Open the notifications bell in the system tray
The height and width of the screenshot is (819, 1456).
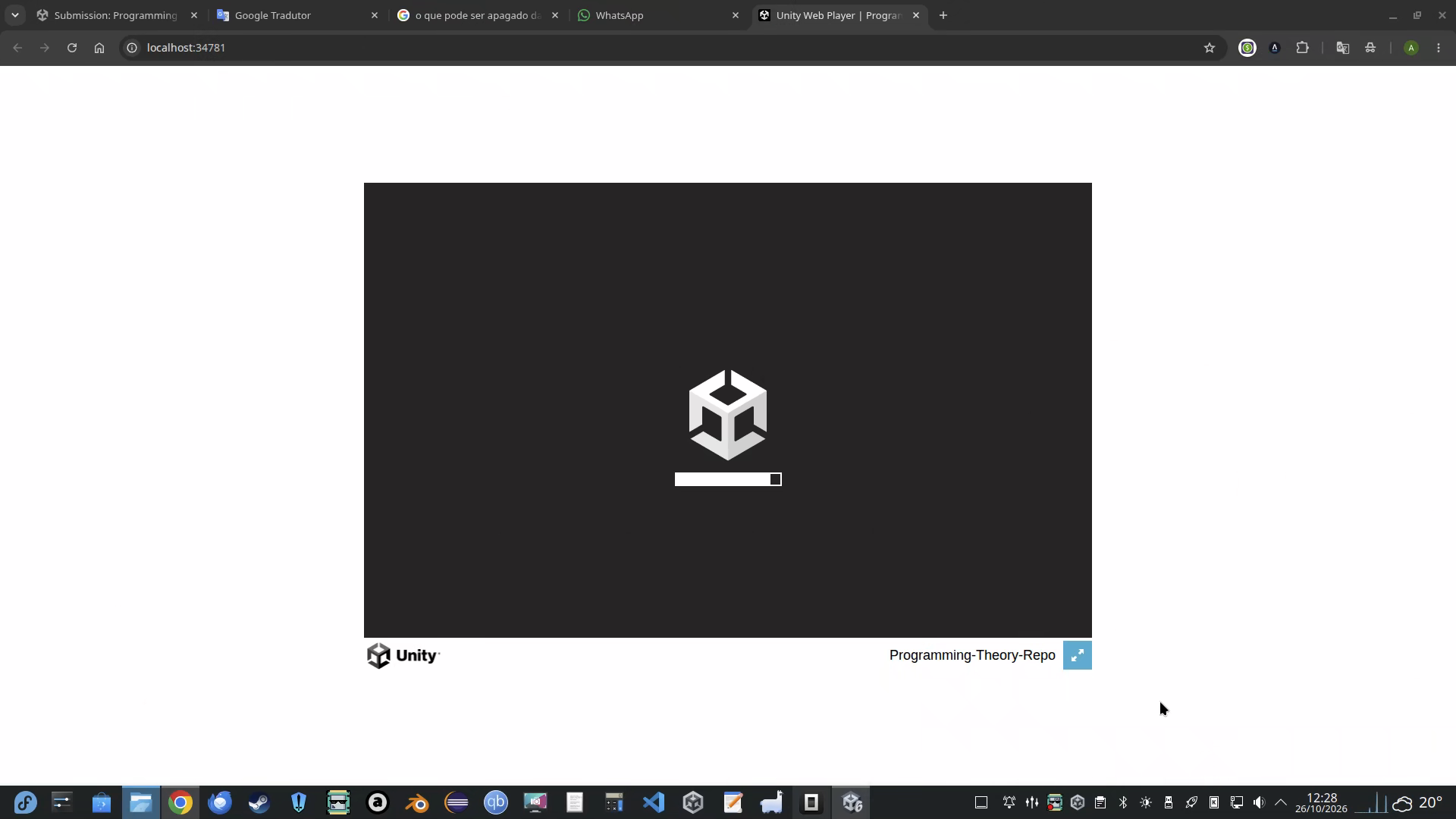1009,802
